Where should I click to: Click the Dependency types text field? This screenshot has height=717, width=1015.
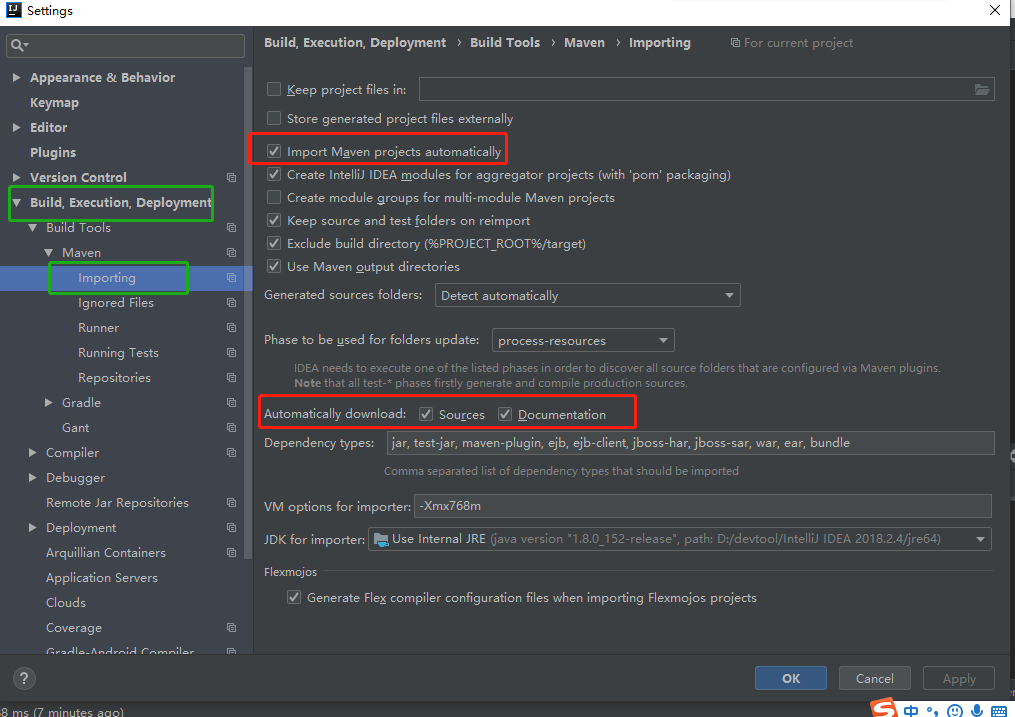[x=691, y=443]
